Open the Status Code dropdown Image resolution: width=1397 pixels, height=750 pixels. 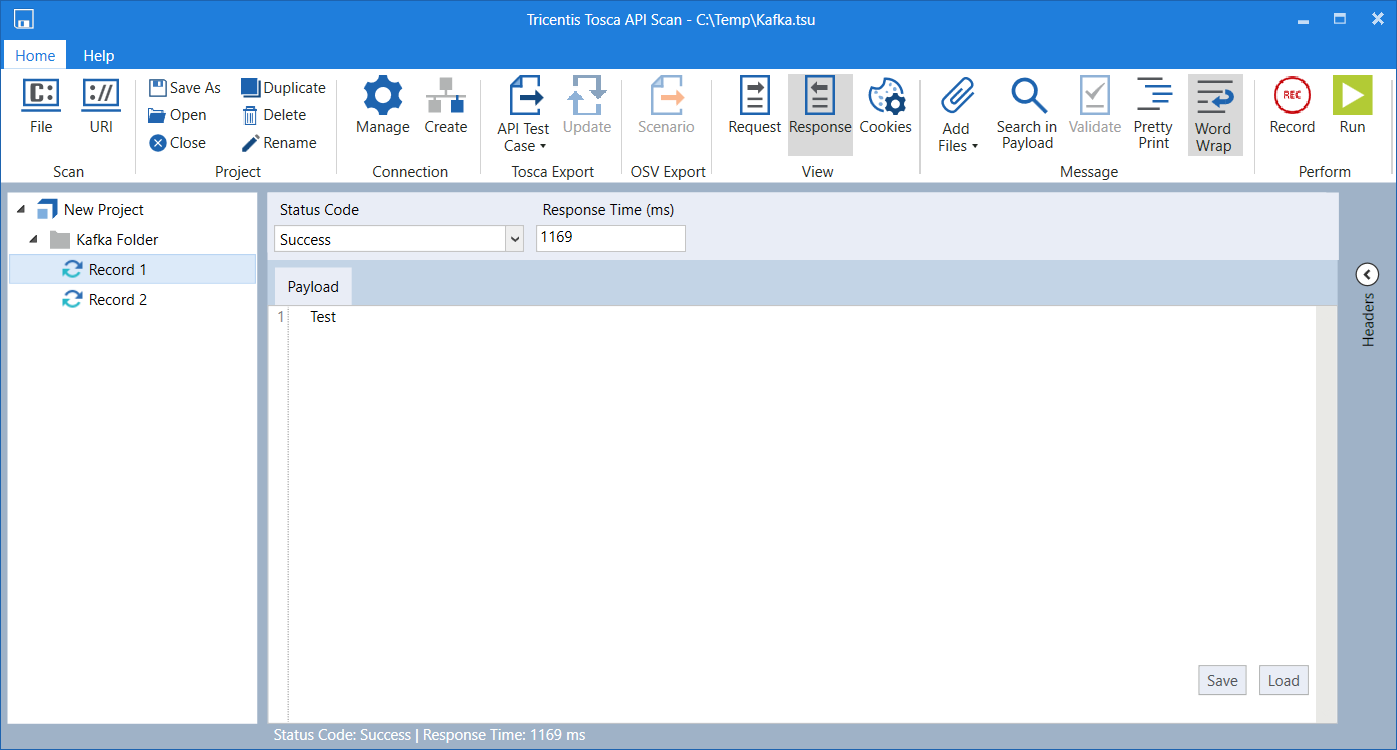[515, 239]
